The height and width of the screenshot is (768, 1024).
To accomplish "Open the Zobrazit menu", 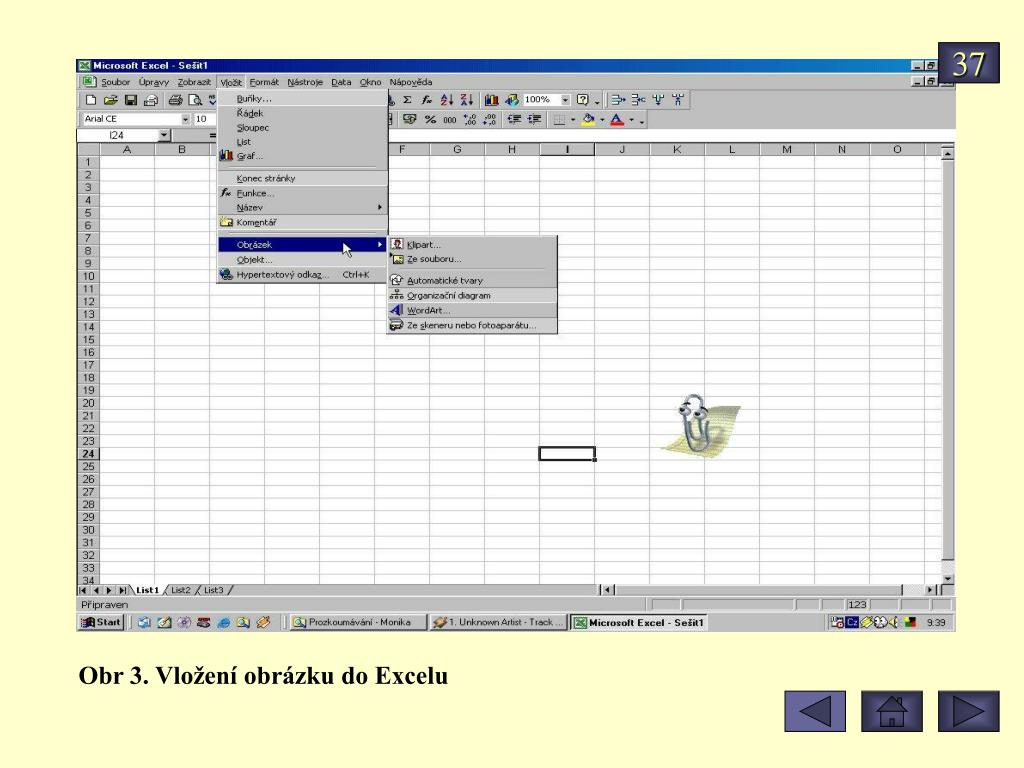I will point(194,82).
